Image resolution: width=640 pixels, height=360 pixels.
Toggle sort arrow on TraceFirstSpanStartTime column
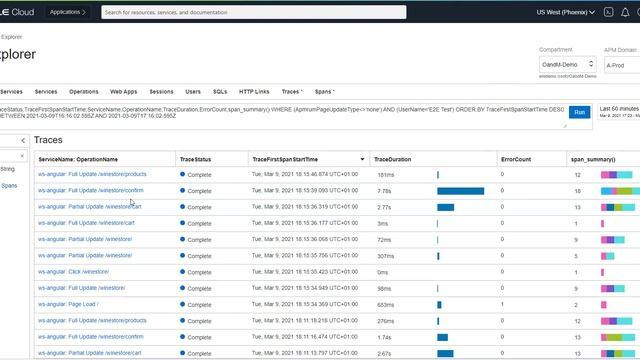[x=362, y=159]
